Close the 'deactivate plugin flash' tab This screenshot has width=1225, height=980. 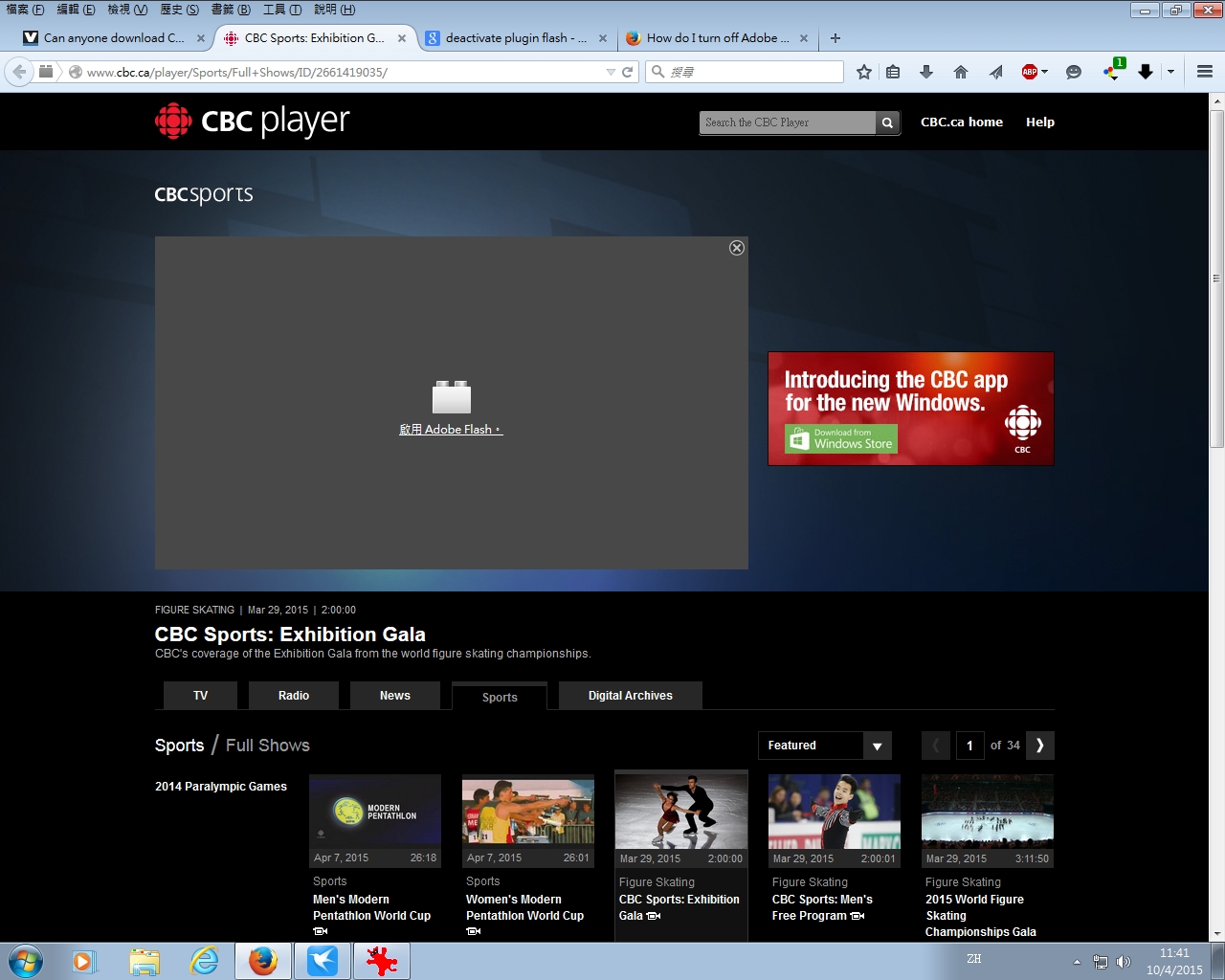pyautogui.click(x=603, y=38)
